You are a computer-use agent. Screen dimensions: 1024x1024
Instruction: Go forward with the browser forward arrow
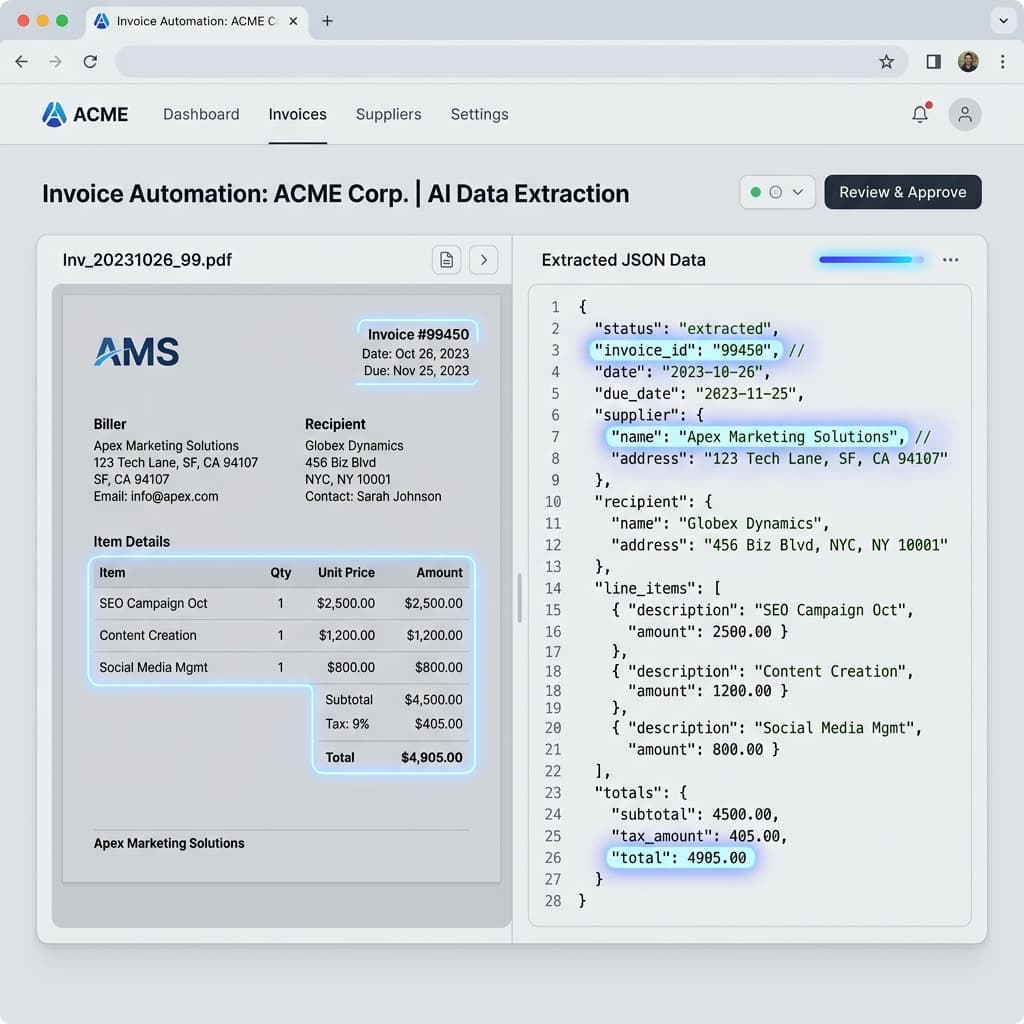tap(56, 61)
